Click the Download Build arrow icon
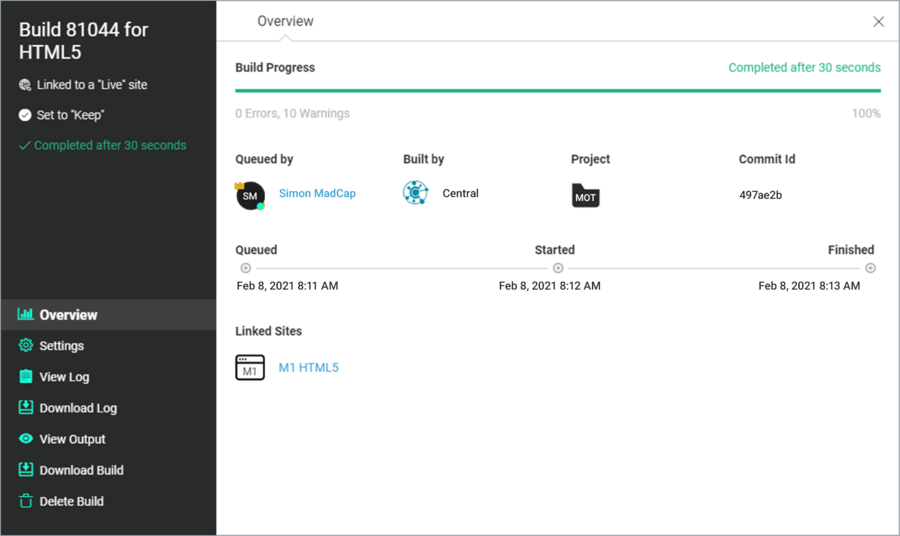The height and width of the screenshot is (536, 900). click(x=26, y=469)
